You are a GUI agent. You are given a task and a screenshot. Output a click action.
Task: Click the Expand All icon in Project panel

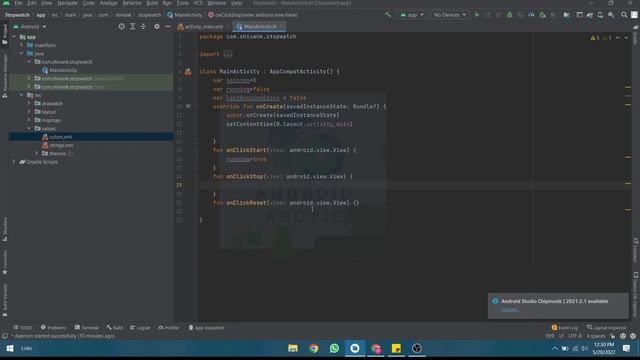pyautogui.click(x=132, y=27)
